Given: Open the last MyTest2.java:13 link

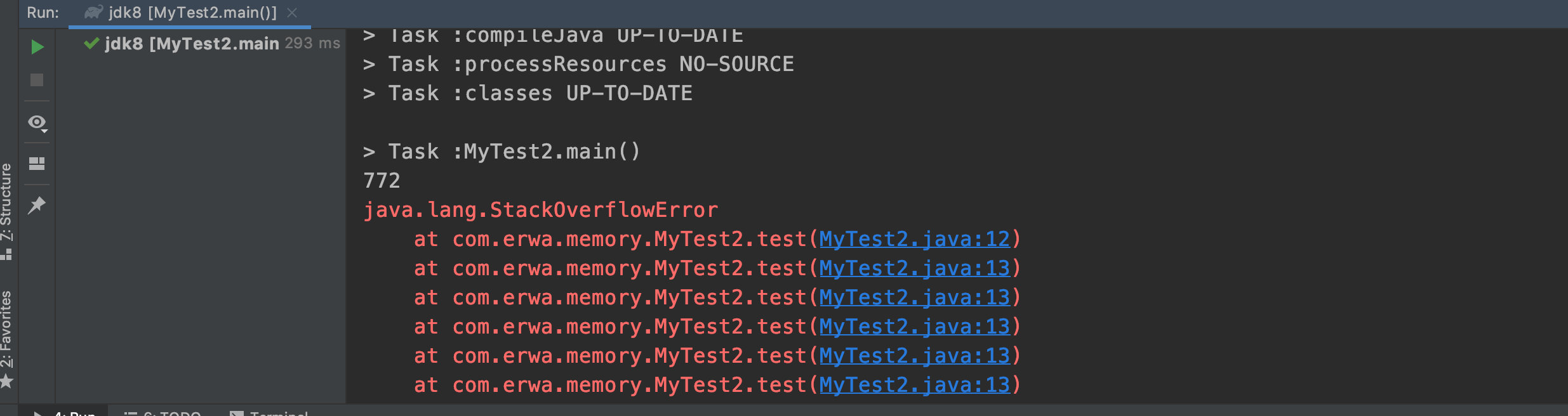Looking at the screenshot, I should 914,385.
